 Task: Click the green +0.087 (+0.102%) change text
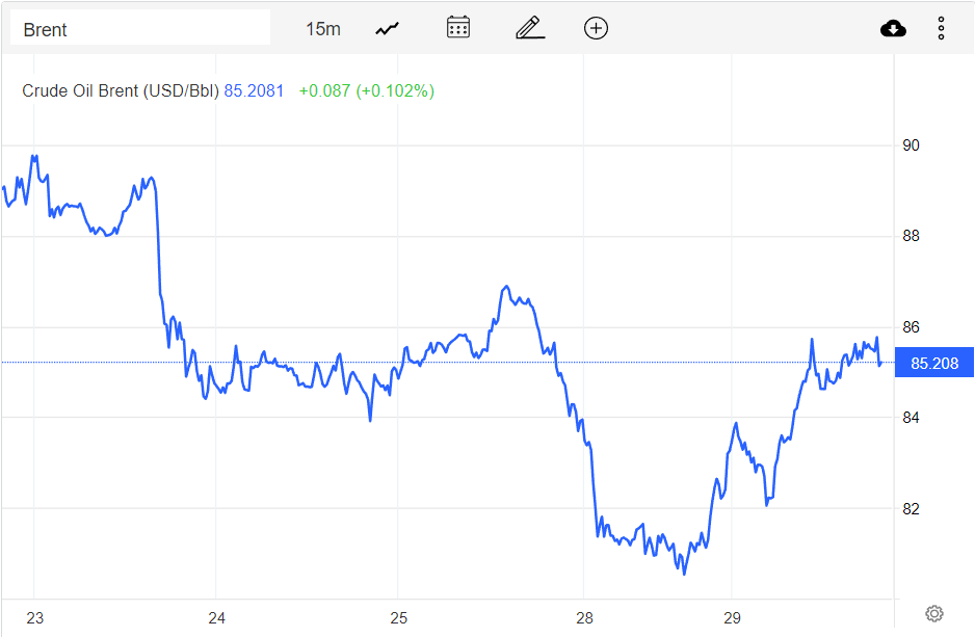coord(366,91)
